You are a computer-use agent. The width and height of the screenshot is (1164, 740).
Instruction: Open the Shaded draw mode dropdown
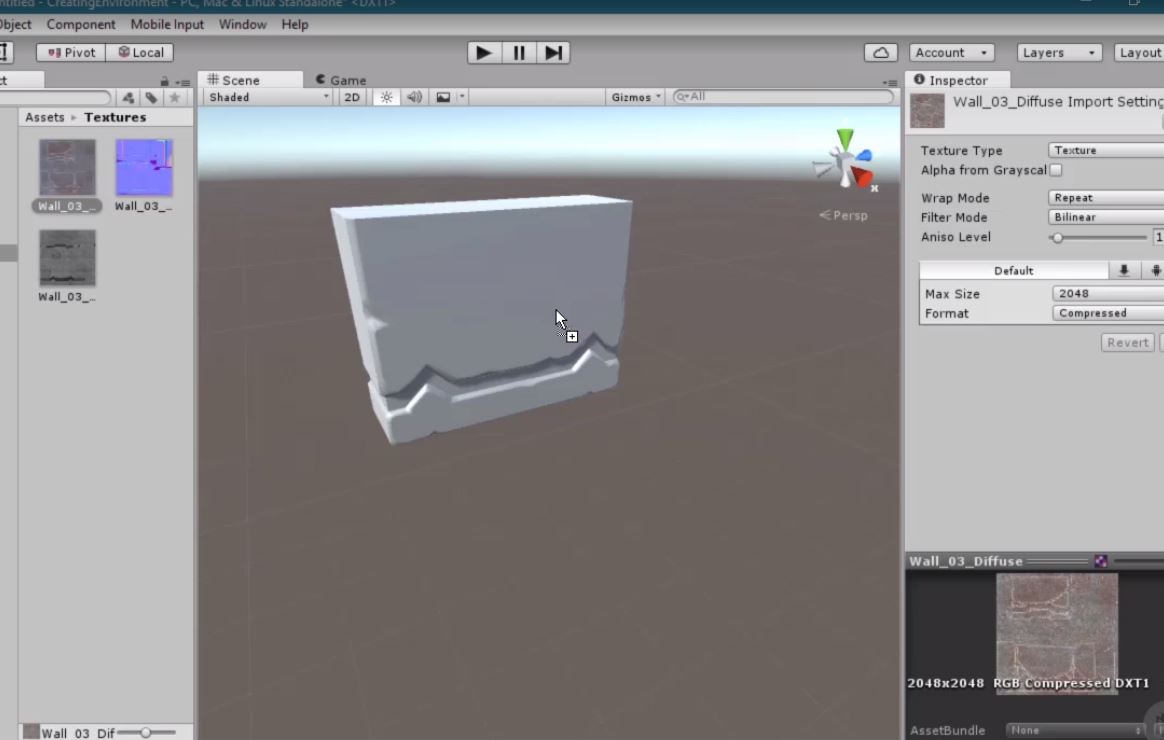pos(265,97)
